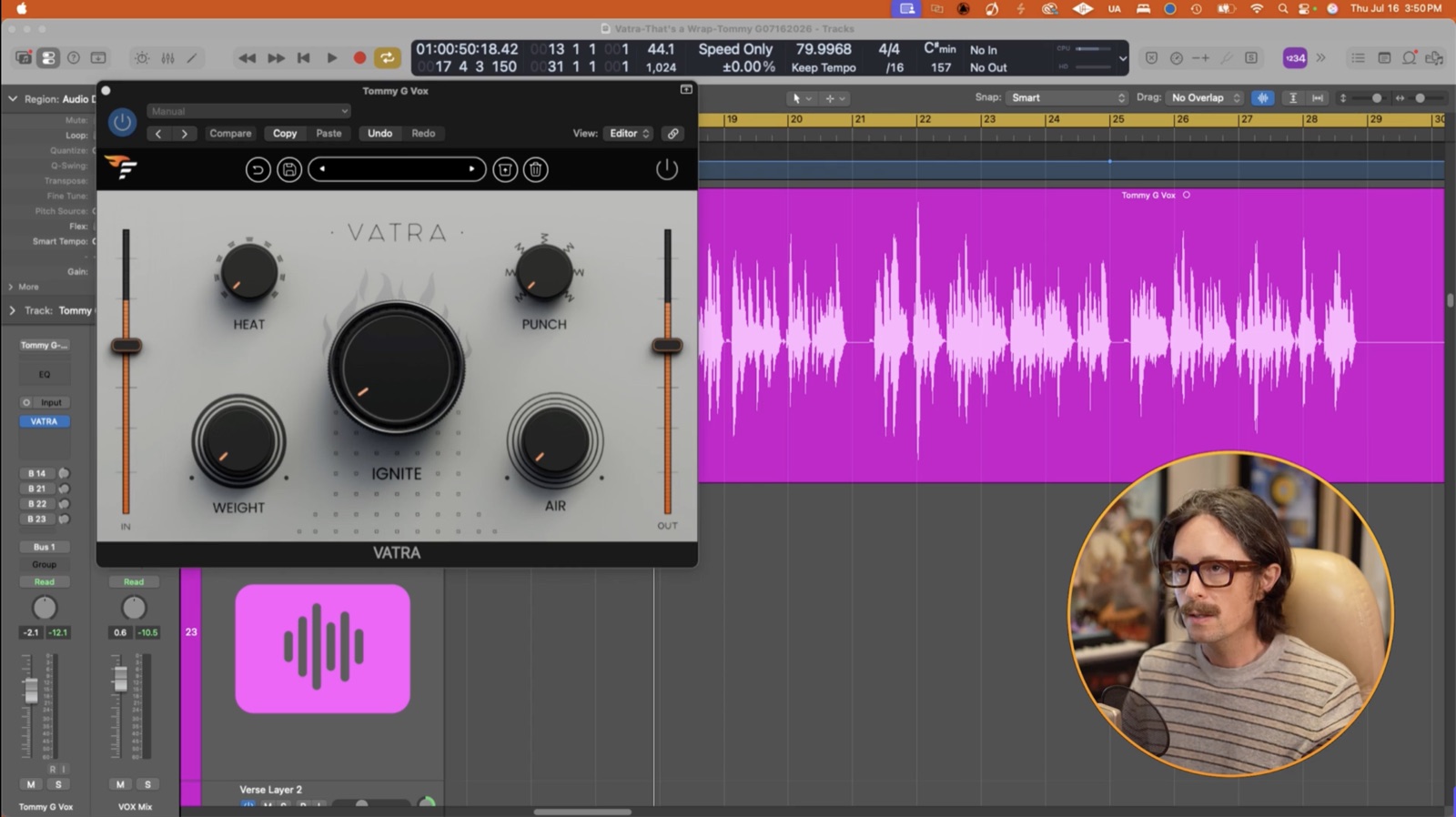1456x817 pixels.
Task: Click the Copy button in plugin window
Action: click(x=285, y=134)
